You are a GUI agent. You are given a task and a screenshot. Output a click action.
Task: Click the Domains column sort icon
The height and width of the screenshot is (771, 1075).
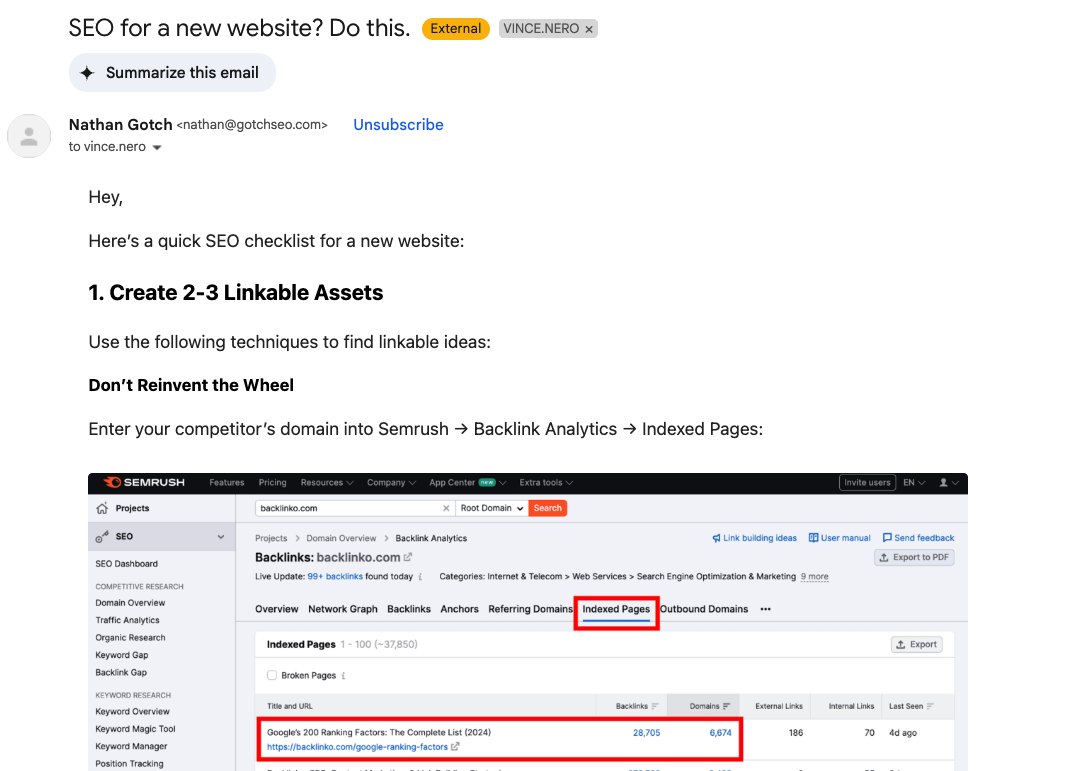[x=726, y=706]
